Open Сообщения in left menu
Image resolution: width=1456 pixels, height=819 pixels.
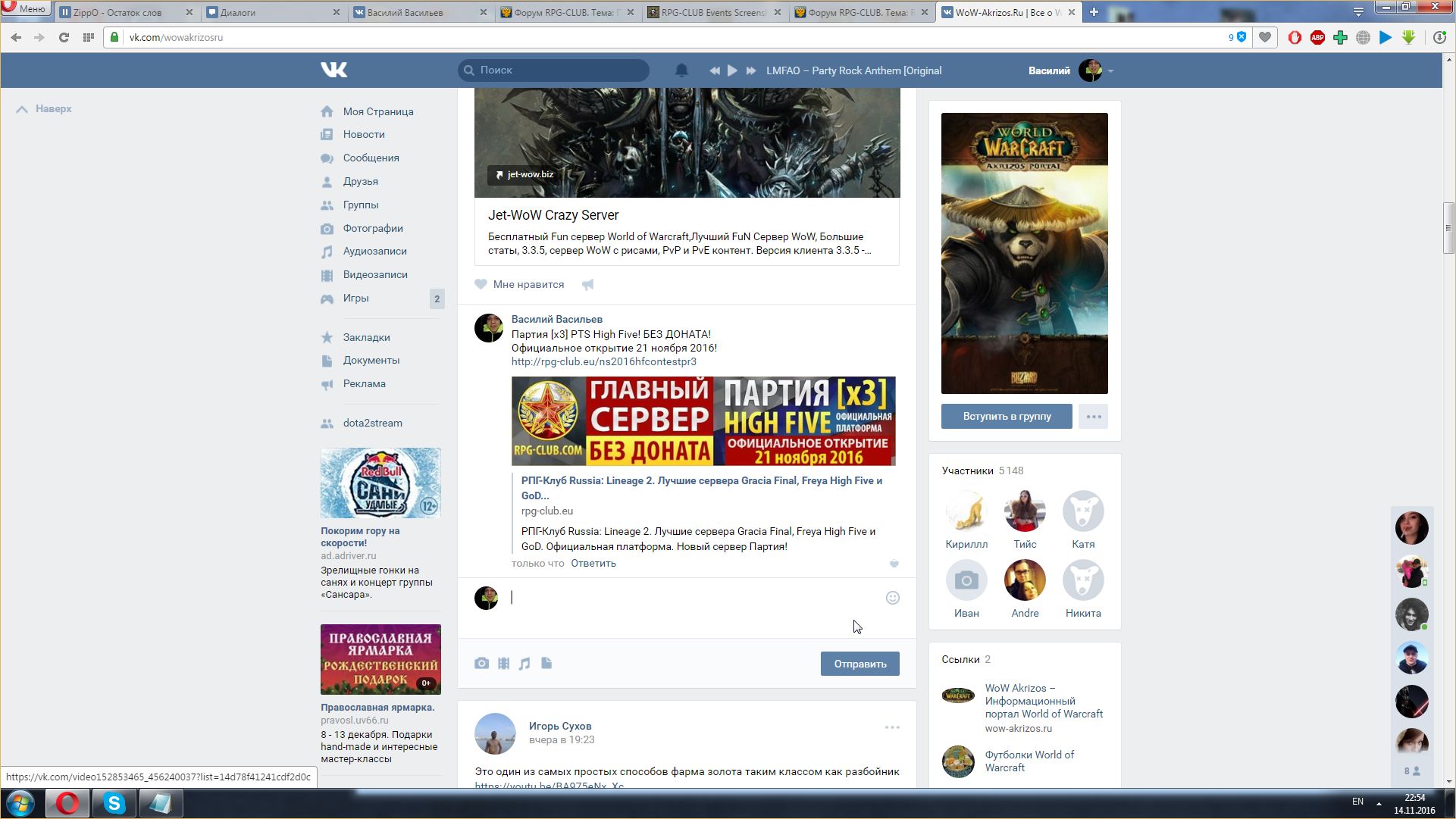point(371,158)
